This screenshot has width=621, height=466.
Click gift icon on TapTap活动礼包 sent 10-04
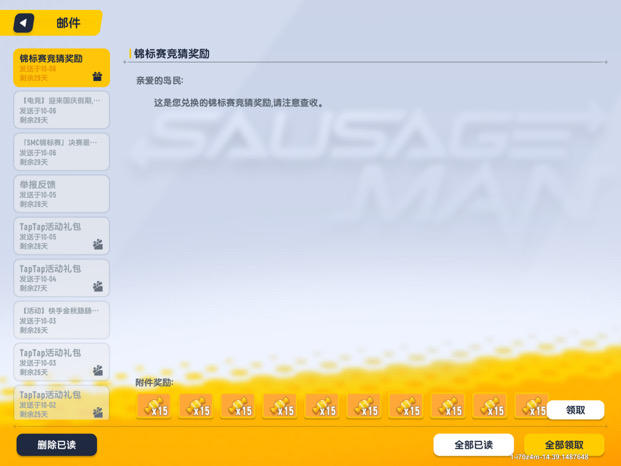pyautogui.click(x=97, y=286)
